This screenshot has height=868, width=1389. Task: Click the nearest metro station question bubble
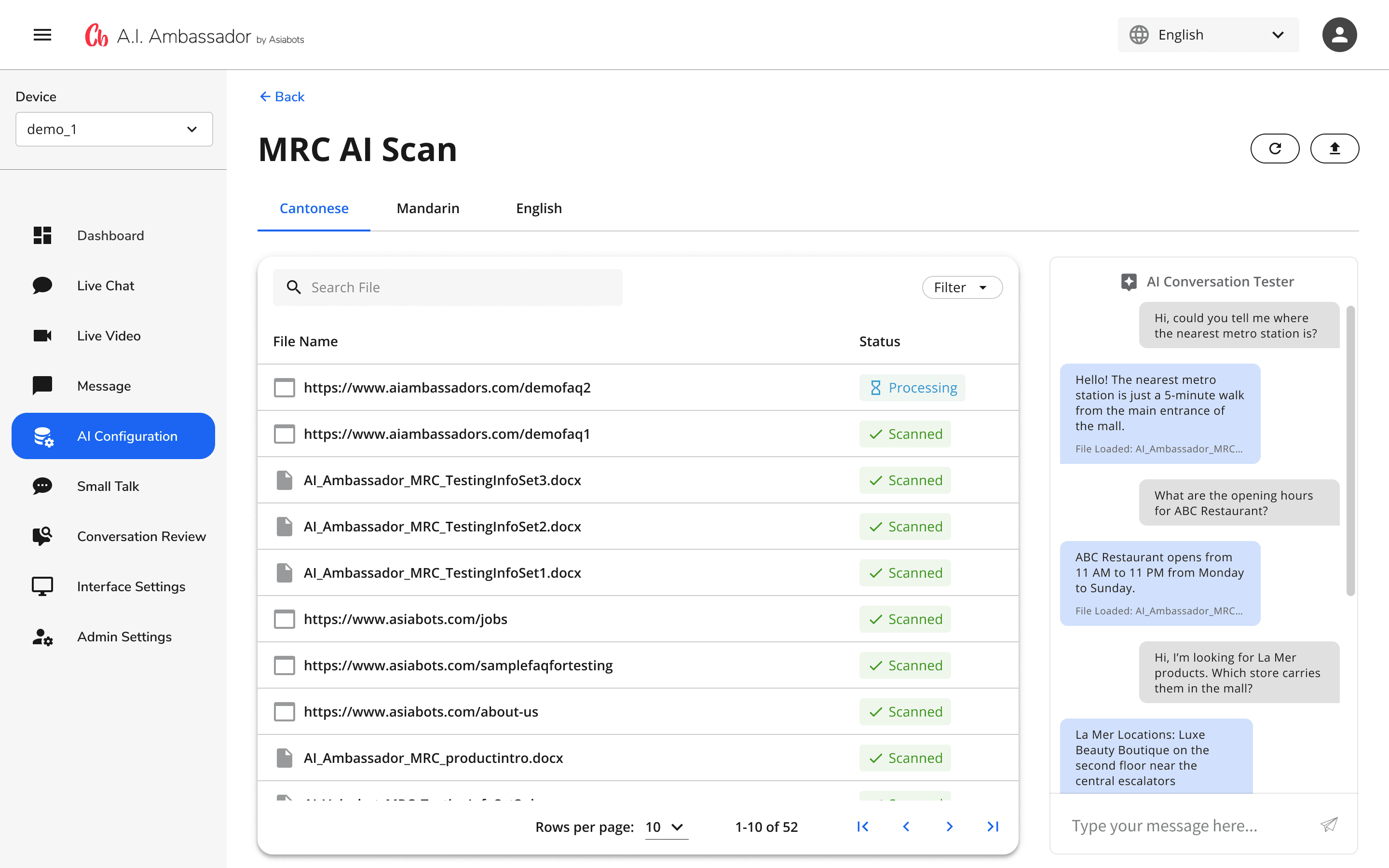point(1239,325)
